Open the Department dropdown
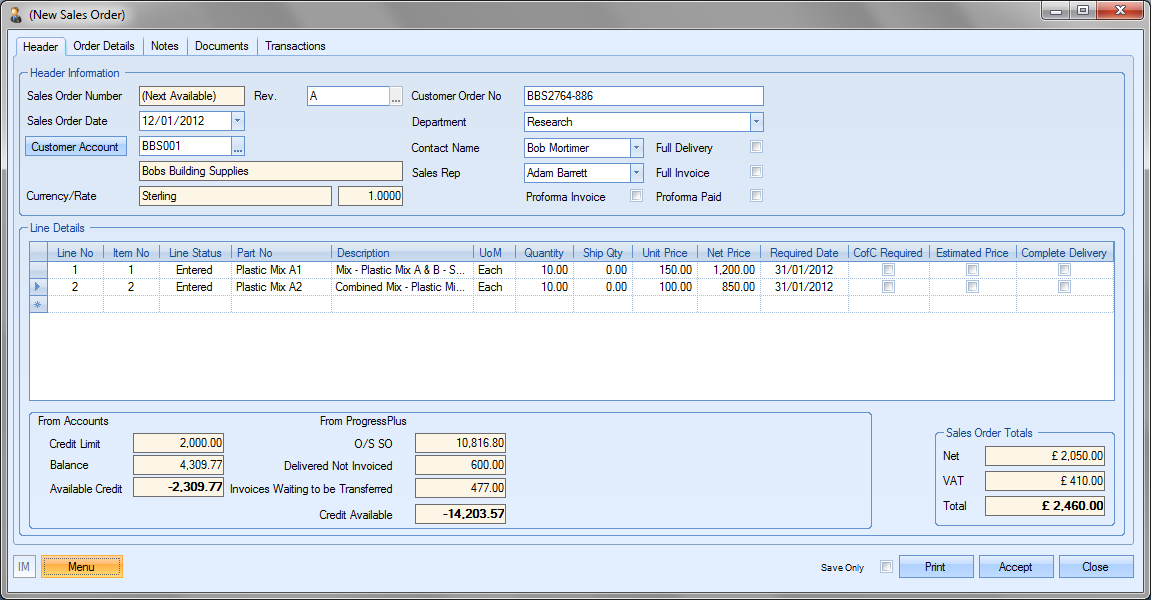 point(757,122)
